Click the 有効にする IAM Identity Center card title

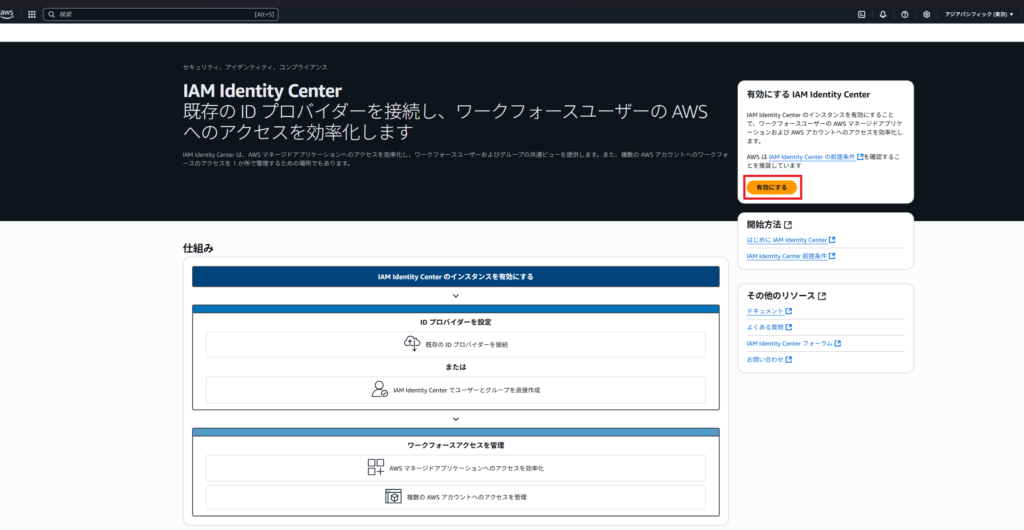point(808,95)
